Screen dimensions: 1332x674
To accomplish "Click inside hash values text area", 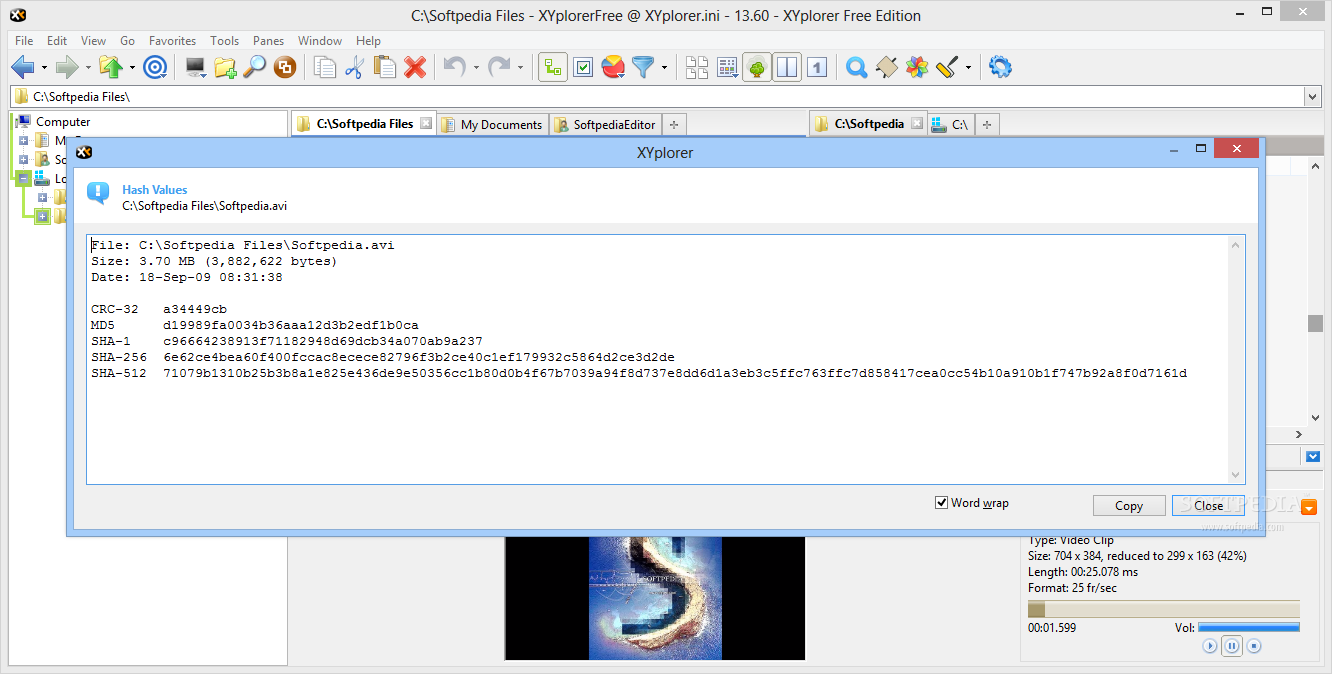I will pos(665,360).
